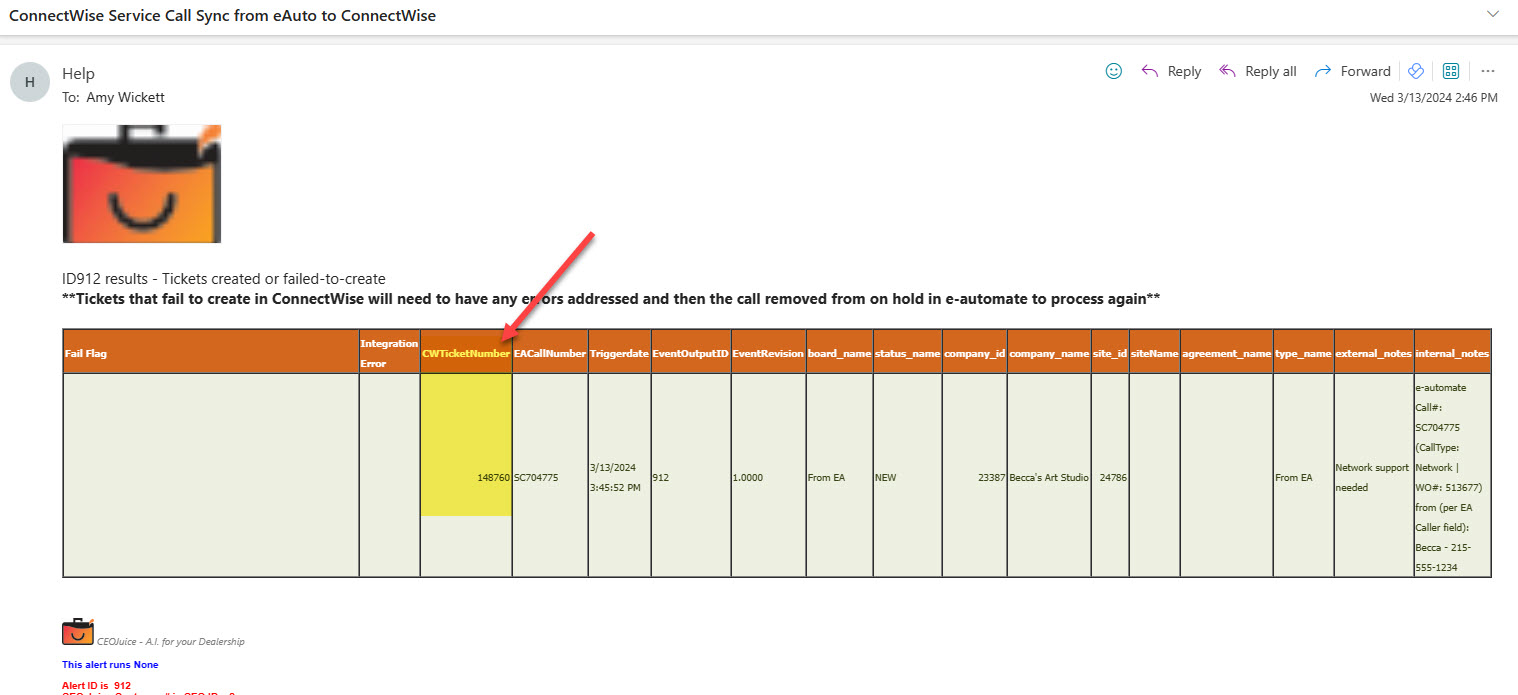Select call number SC704775 cell
Image resolution: width=1518 pixels, height=695 pixels.
click(550, 476)
